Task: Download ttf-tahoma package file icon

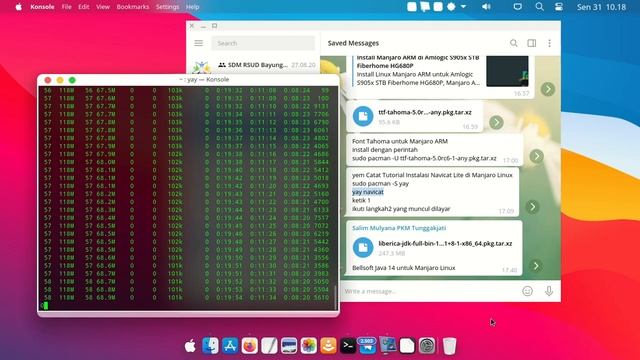Action: pos(363,116)
